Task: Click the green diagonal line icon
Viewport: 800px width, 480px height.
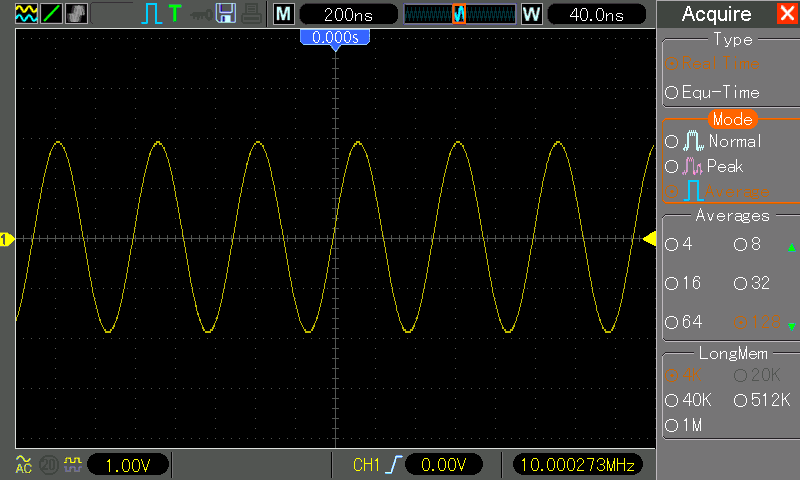Action: coord(51,13)
